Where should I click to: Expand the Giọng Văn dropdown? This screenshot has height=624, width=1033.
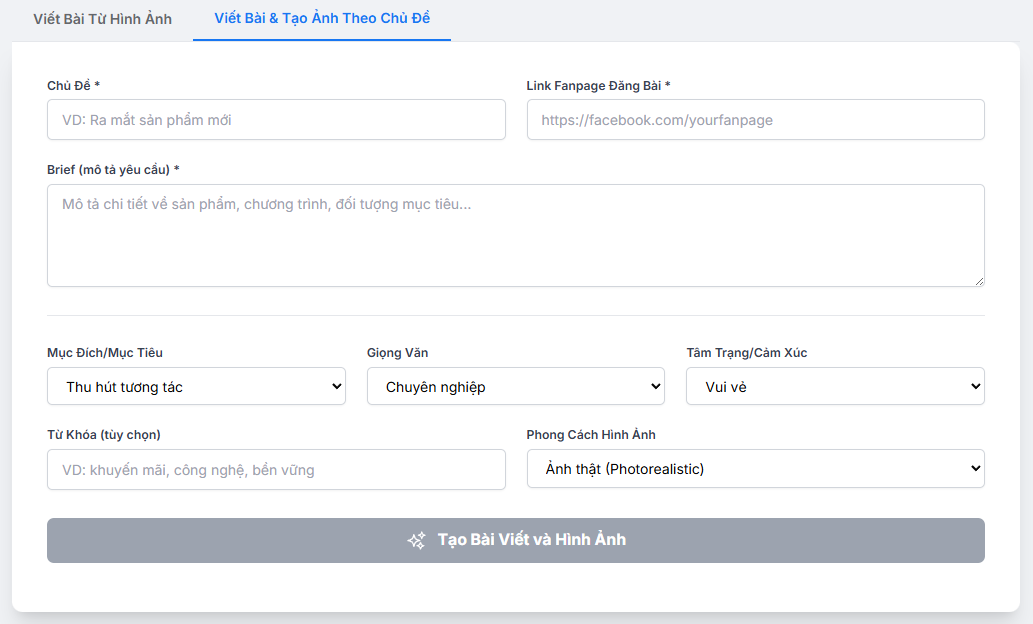click(516, 386)
